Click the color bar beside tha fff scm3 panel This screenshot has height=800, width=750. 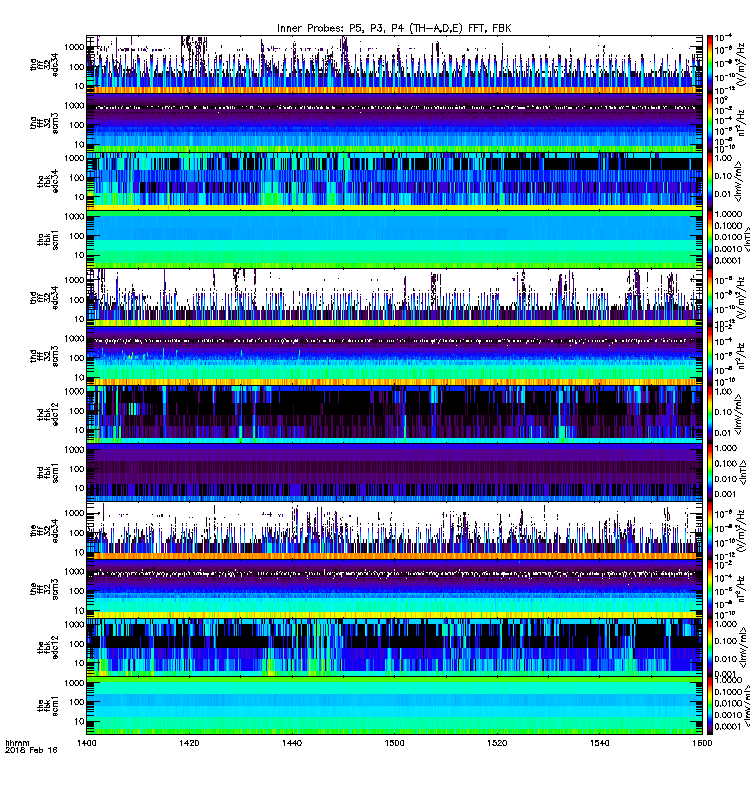[x=710, y=123]
